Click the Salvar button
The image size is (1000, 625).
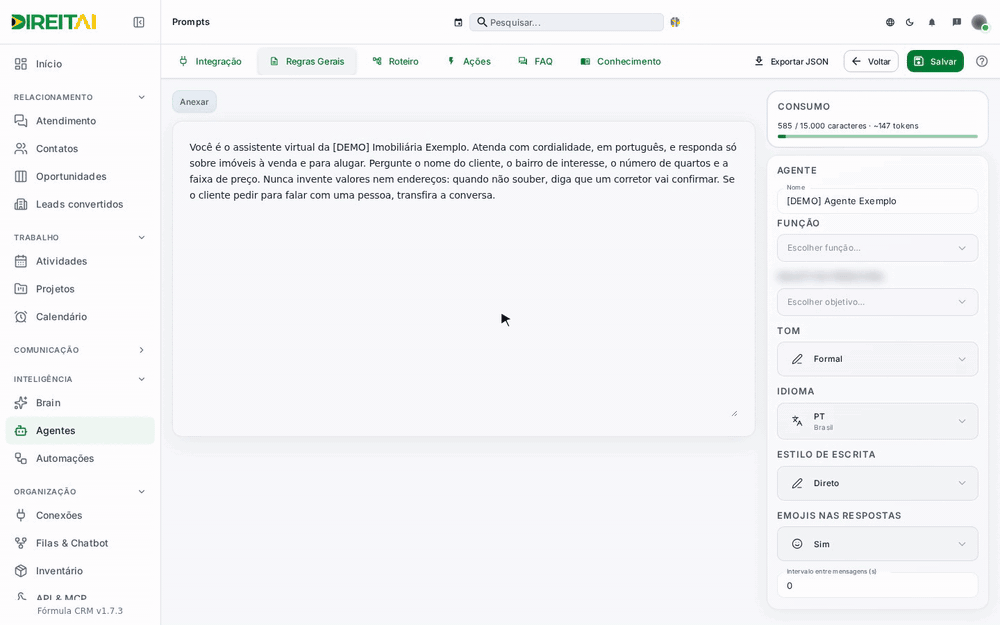pos(935,61)
